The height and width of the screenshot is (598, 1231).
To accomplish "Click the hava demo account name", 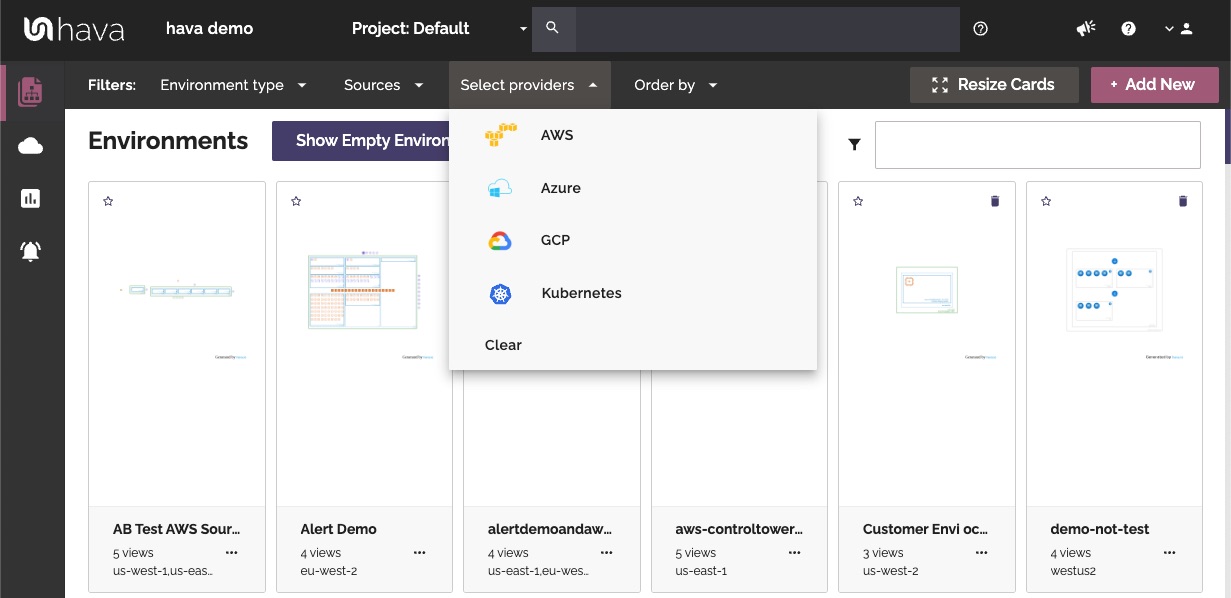I will tap(210, 29).
